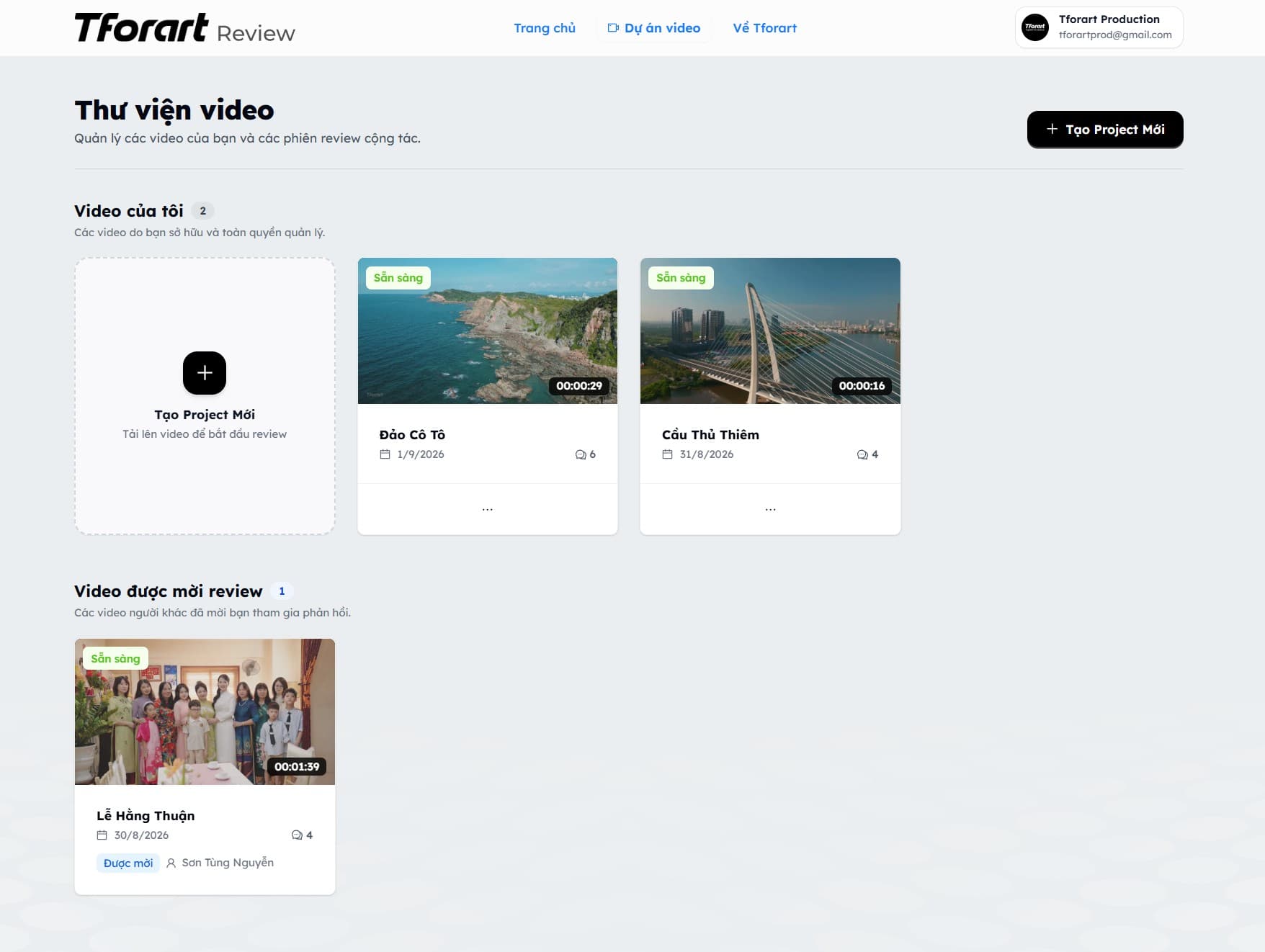The height and width of the screenshot is (952, 1265).
Task: Open the Cầu Thủ Thiêm video thumbnail
Action: point(770,331)
